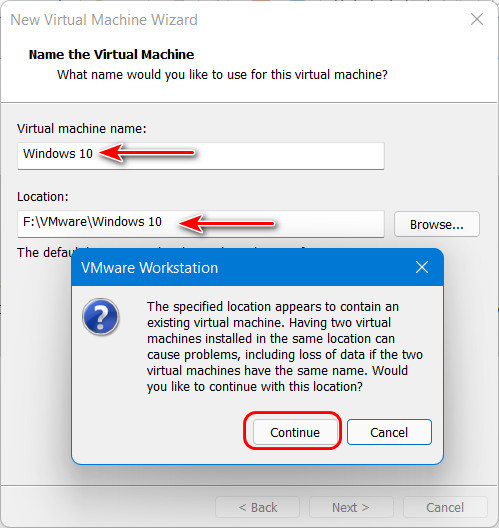Viewport: 499px width, 528px height.
Task: Go to previous step with < Back
Action: pos(258,507)
